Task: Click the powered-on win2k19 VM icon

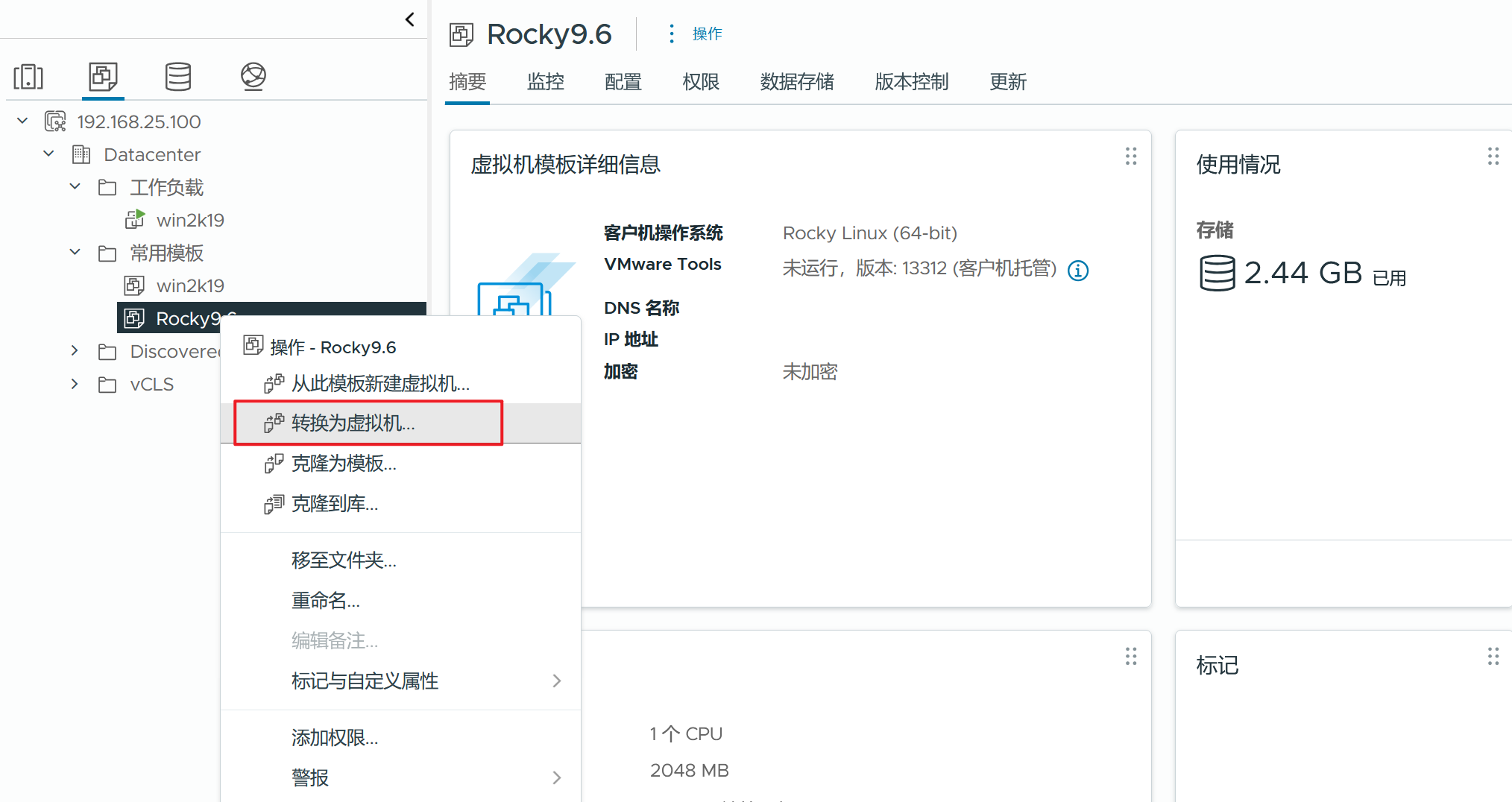Action: point(135,220)
